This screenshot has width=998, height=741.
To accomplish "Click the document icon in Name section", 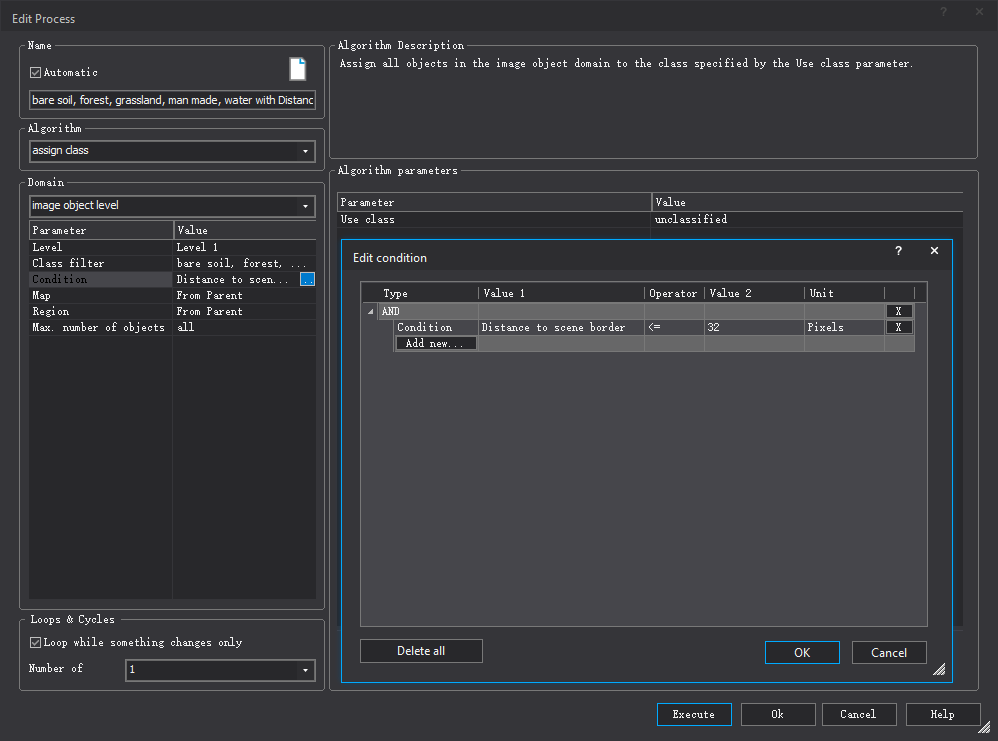I will point(297,69).
